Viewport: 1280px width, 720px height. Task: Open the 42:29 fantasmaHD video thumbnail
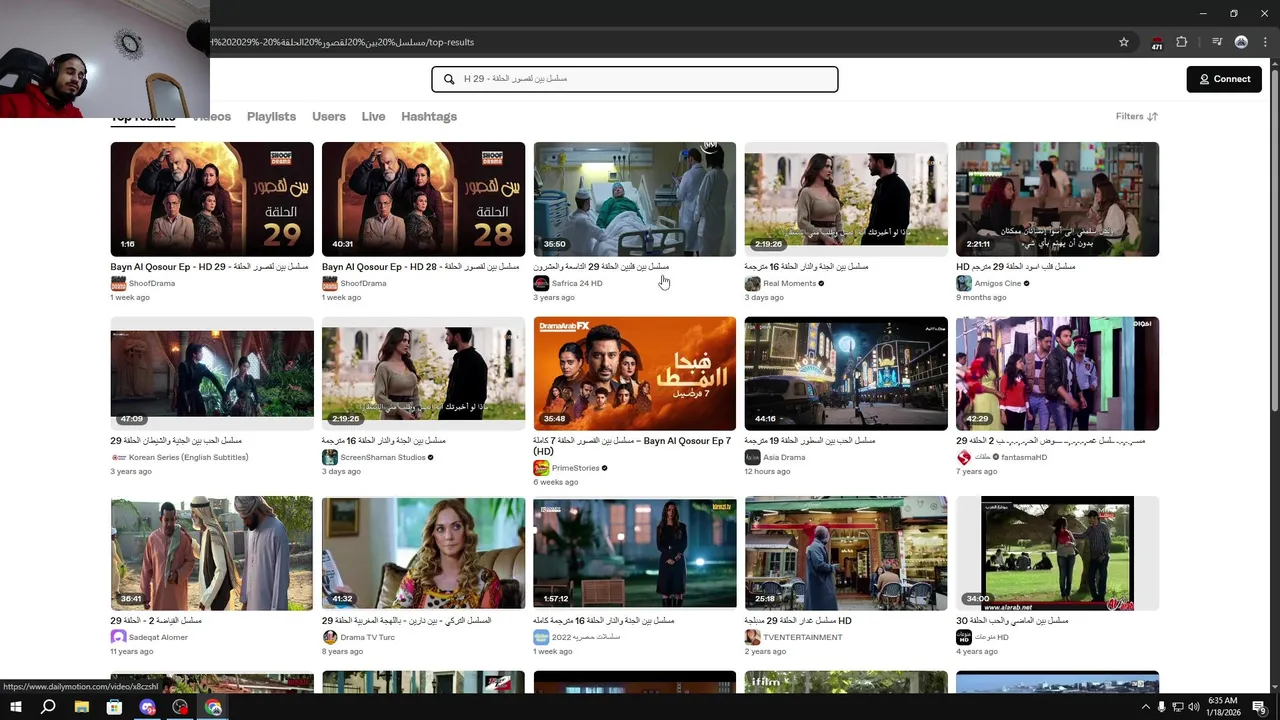click(x=1057, y=374)
